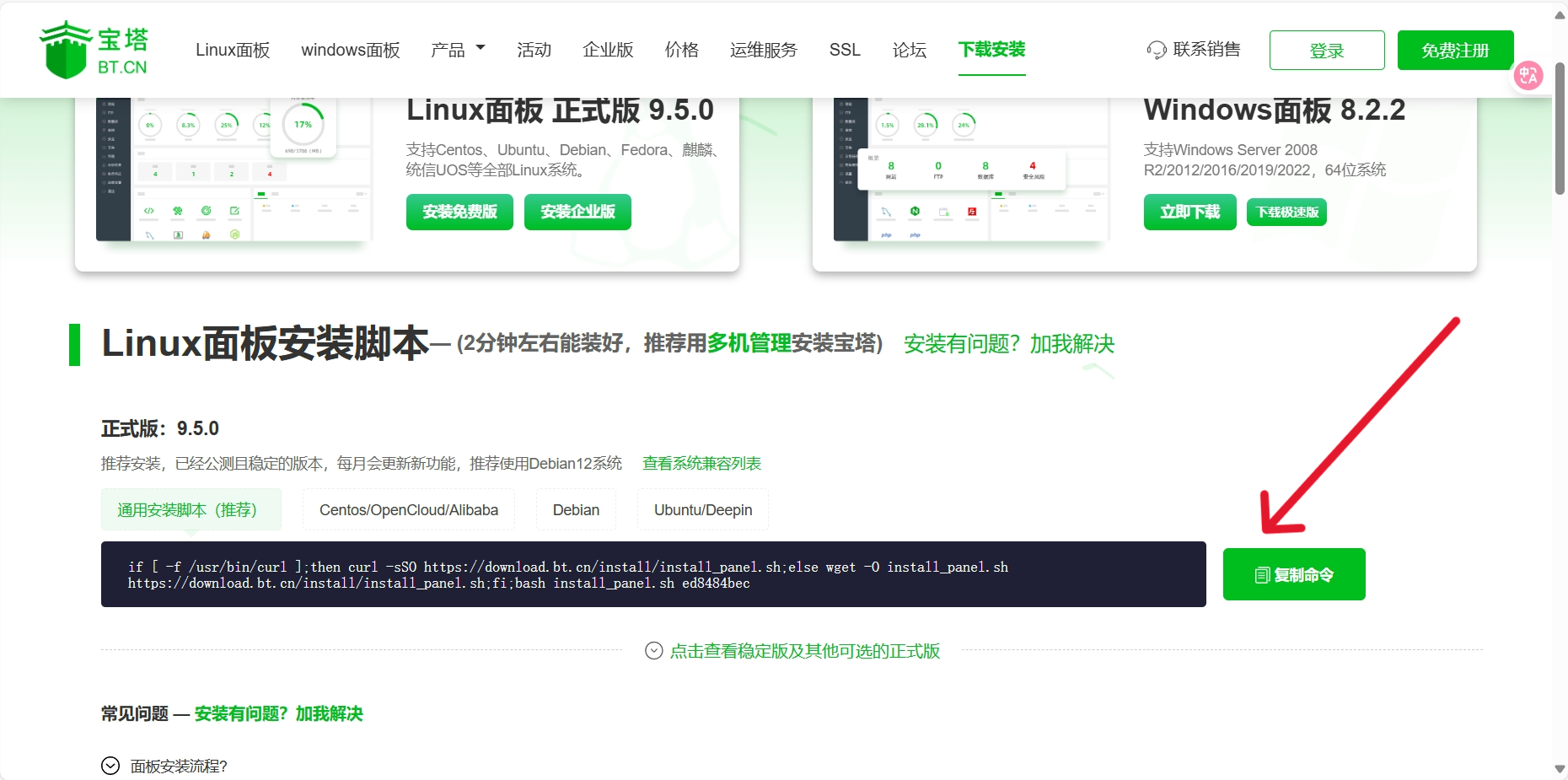Click the Linux面板 正式版 9.5.0 title
1568x780 pixels.
(x=560, y=110)
